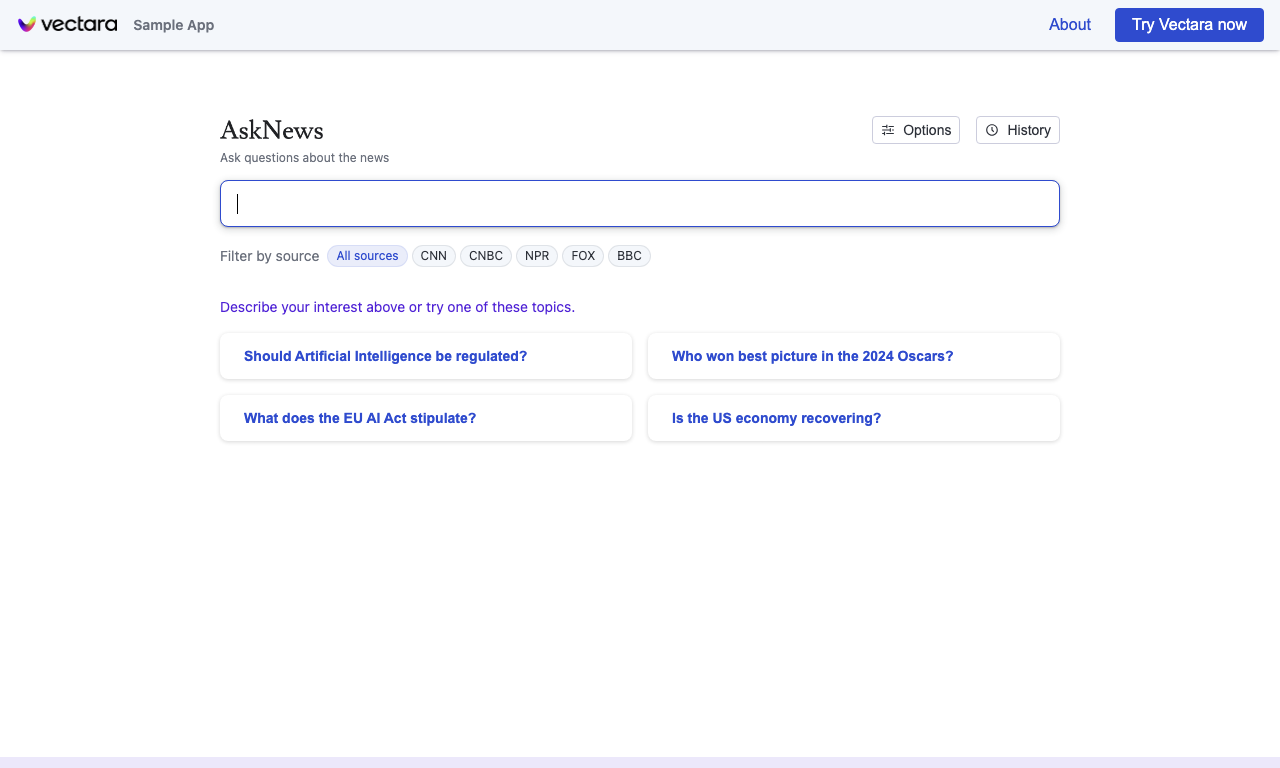Focus the AskNews question input field
1280x768 pixels.
640,203
